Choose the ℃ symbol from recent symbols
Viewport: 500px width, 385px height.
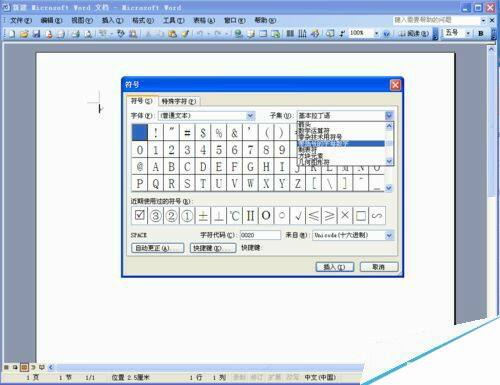(x=234, y=215)
